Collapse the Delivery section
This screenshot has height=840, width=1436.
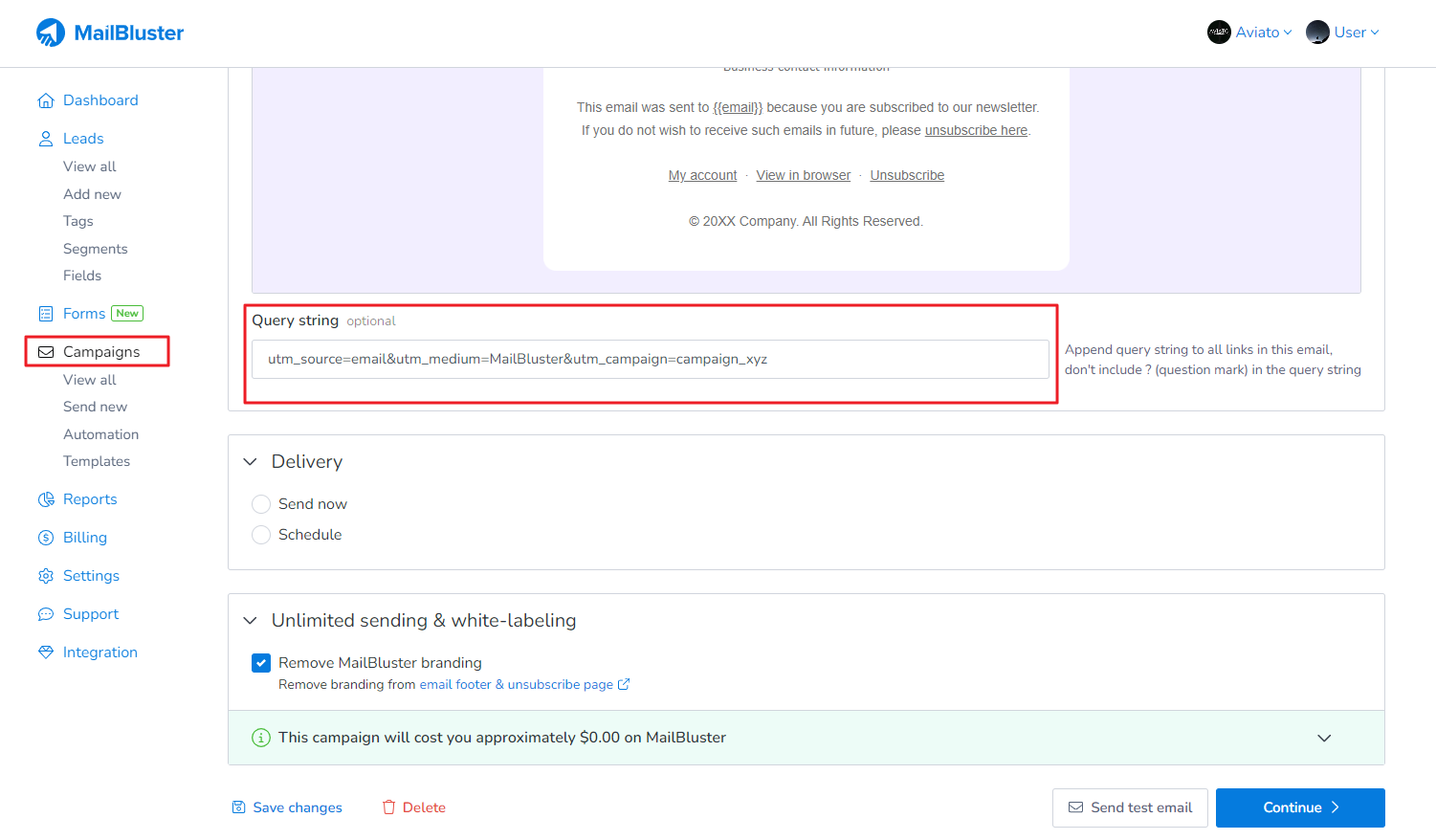coord(251,462)
